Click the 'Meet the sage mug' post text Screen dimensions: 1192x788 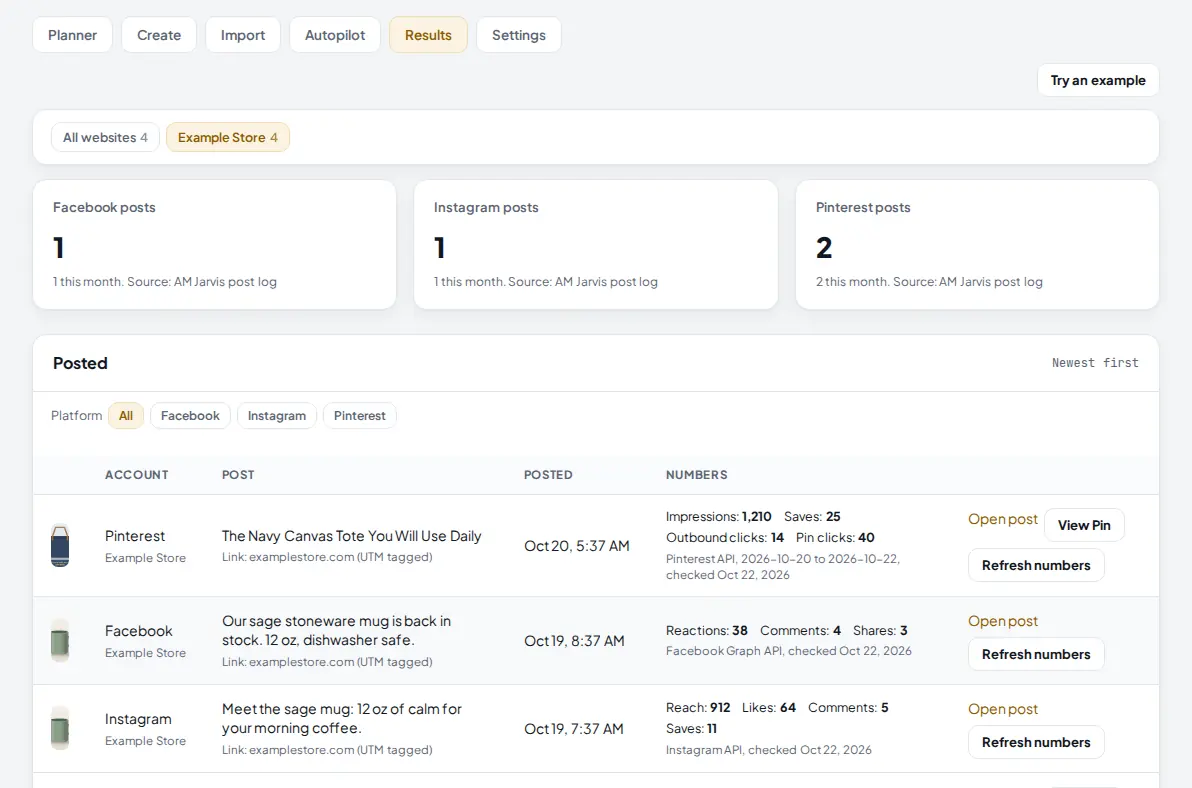point(341,718)
